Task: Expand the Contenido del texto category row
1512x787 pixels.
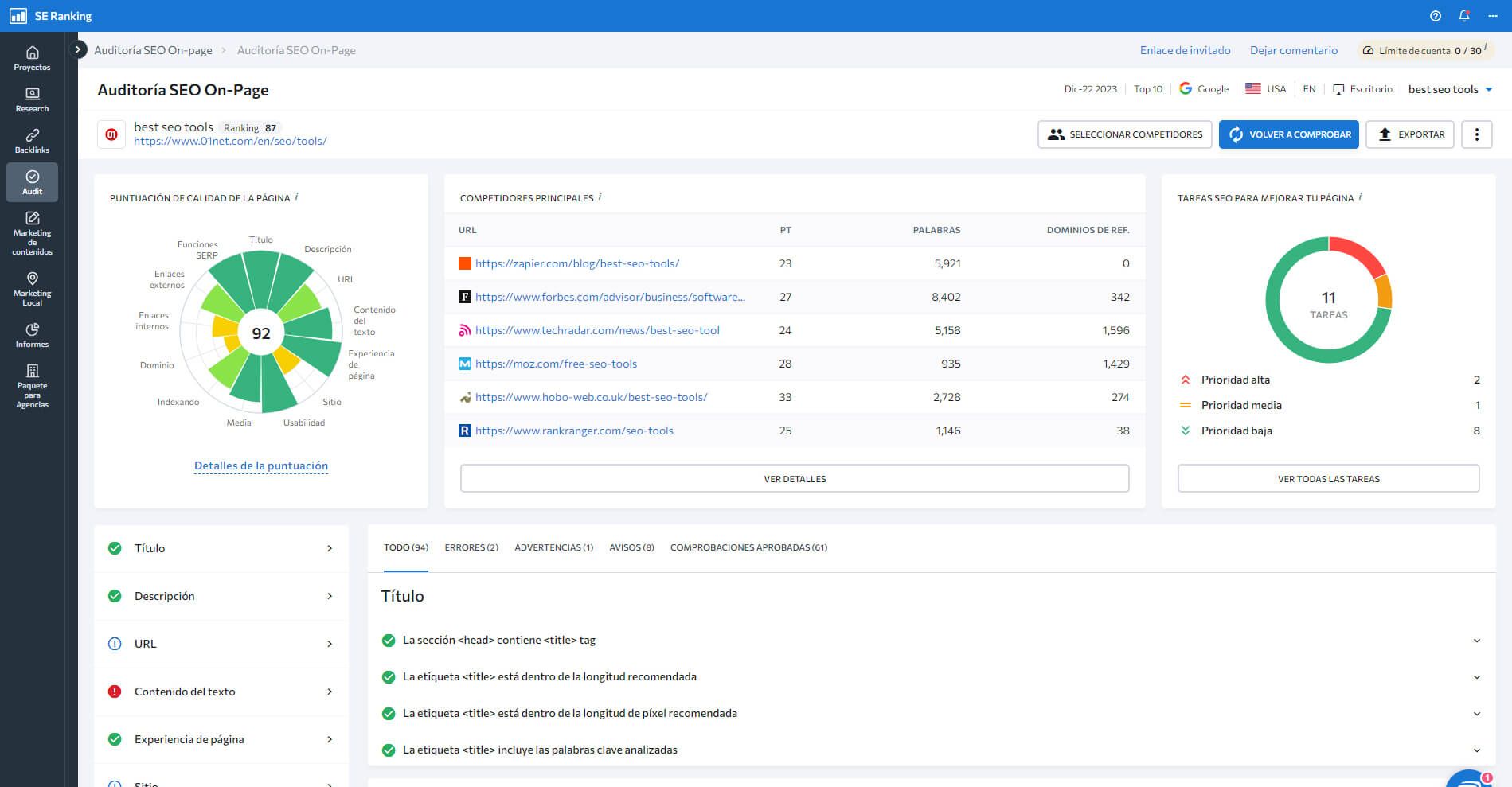Action: pos(221,692)
